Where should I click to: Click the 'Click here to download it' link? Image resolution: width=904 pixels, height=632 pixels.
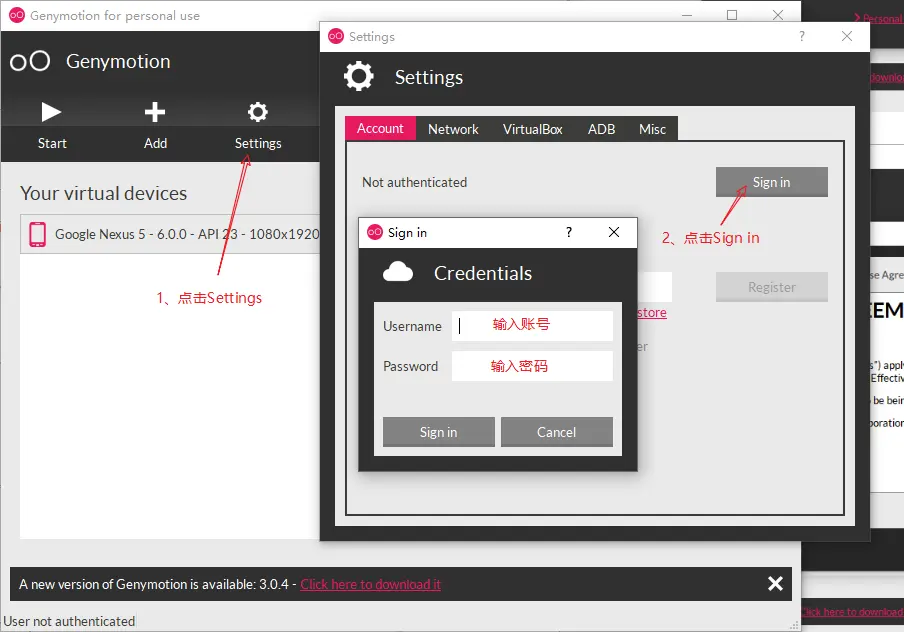pyautogui.click(x=370, y=584)
